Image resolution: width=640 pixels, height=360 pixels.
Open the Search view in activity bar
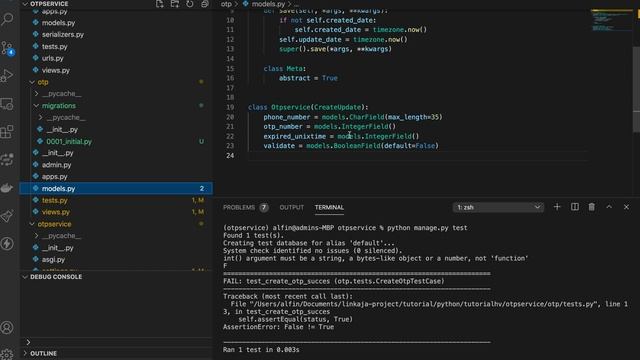point(7,18)
